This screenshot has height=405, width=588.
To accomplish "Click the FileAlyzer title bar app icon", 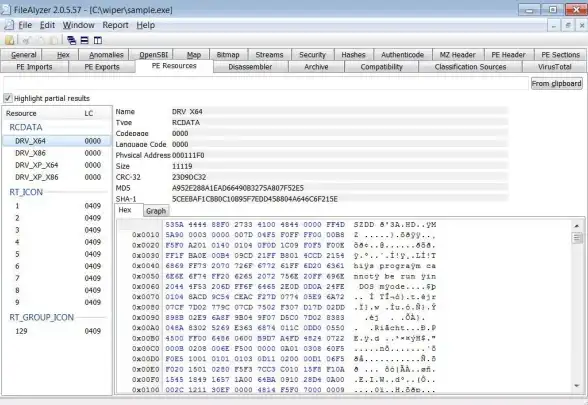I will pos(6,10).
